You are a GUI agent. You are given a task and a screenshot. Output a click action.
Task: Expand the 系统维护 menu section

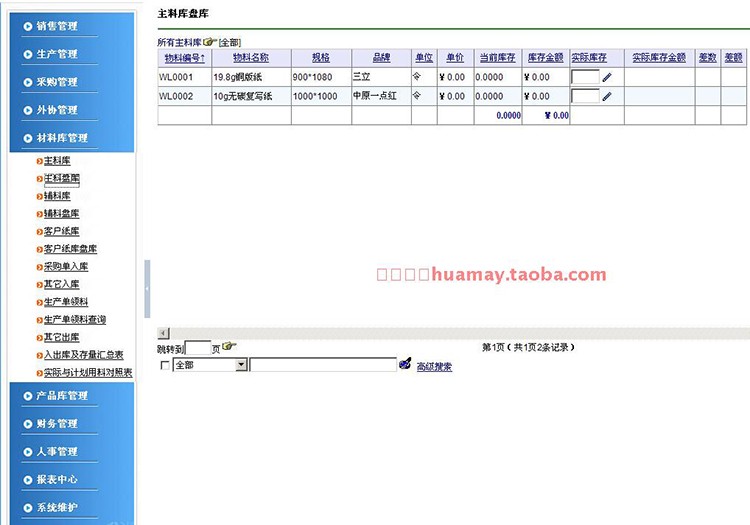pyautogui.click(x=57, y=508)
